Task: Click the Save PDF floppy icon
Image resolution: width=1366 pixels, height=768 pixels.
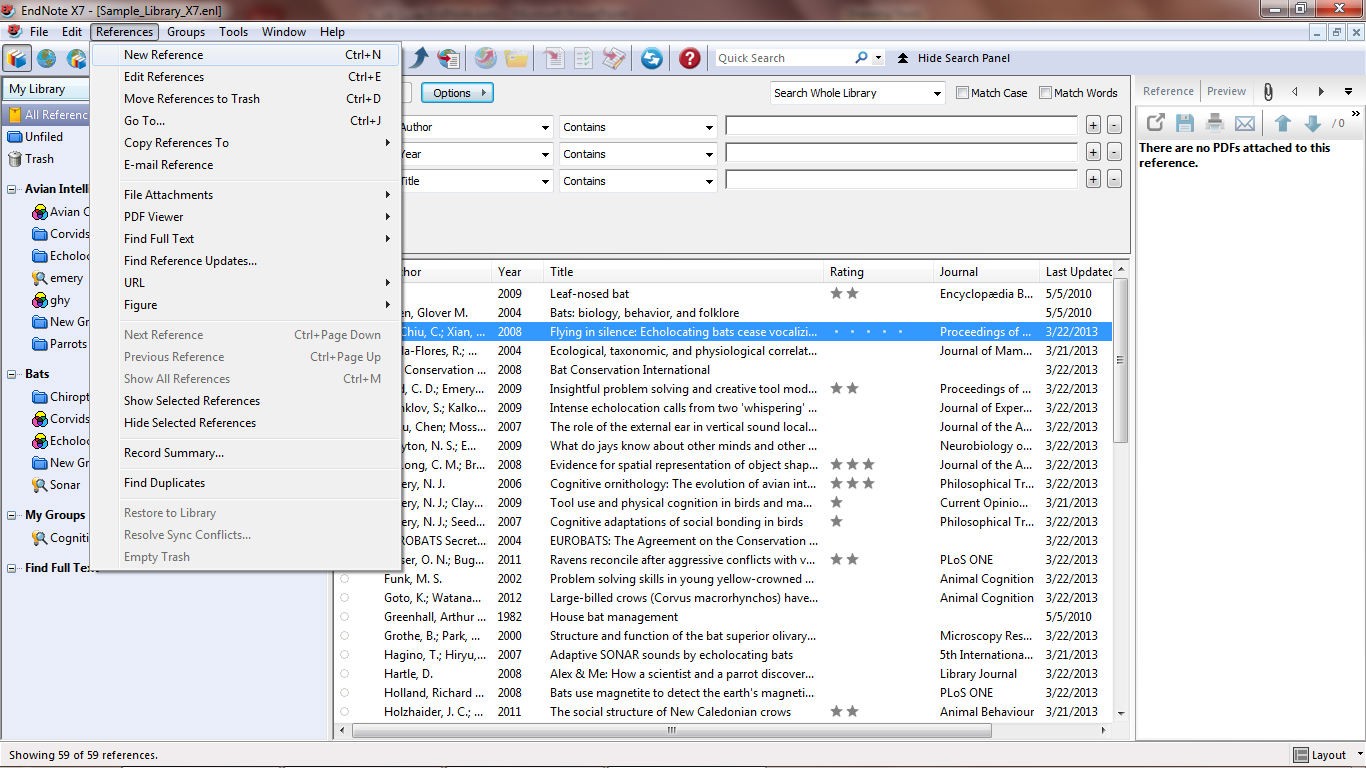Action: [1185, 123]
